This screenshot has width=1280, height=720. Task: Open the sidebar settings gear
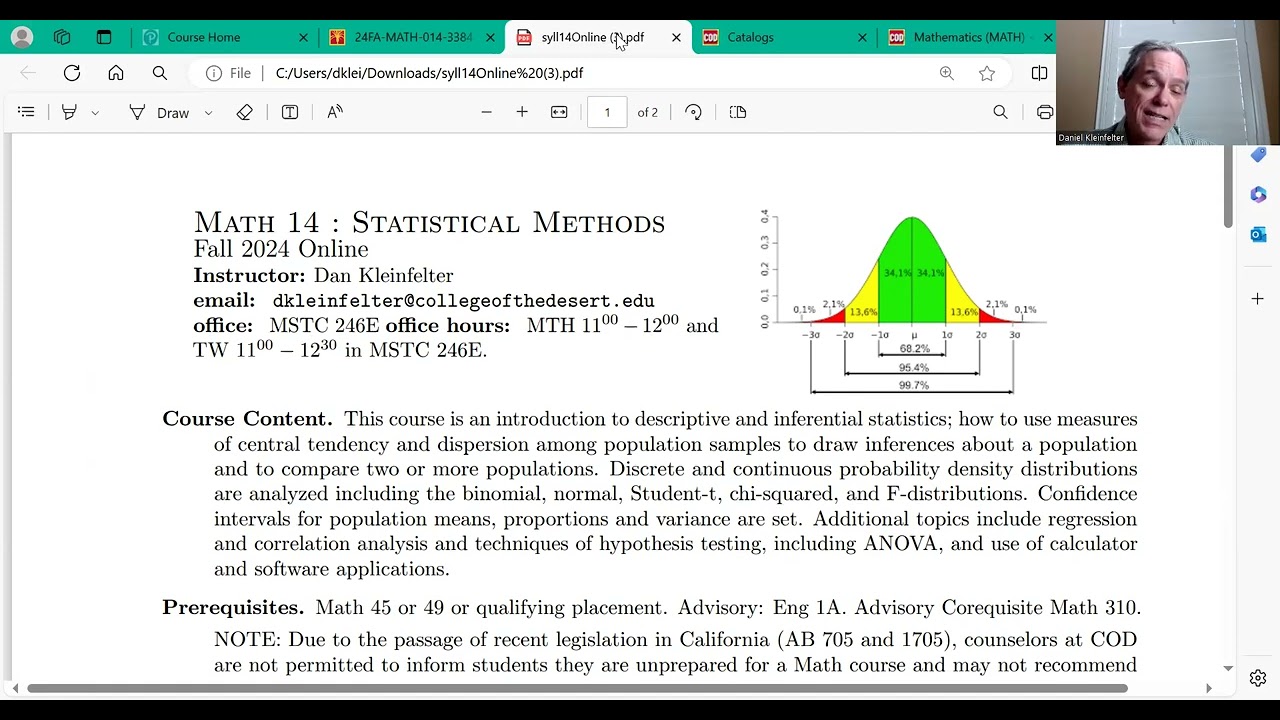point(1258,678)
